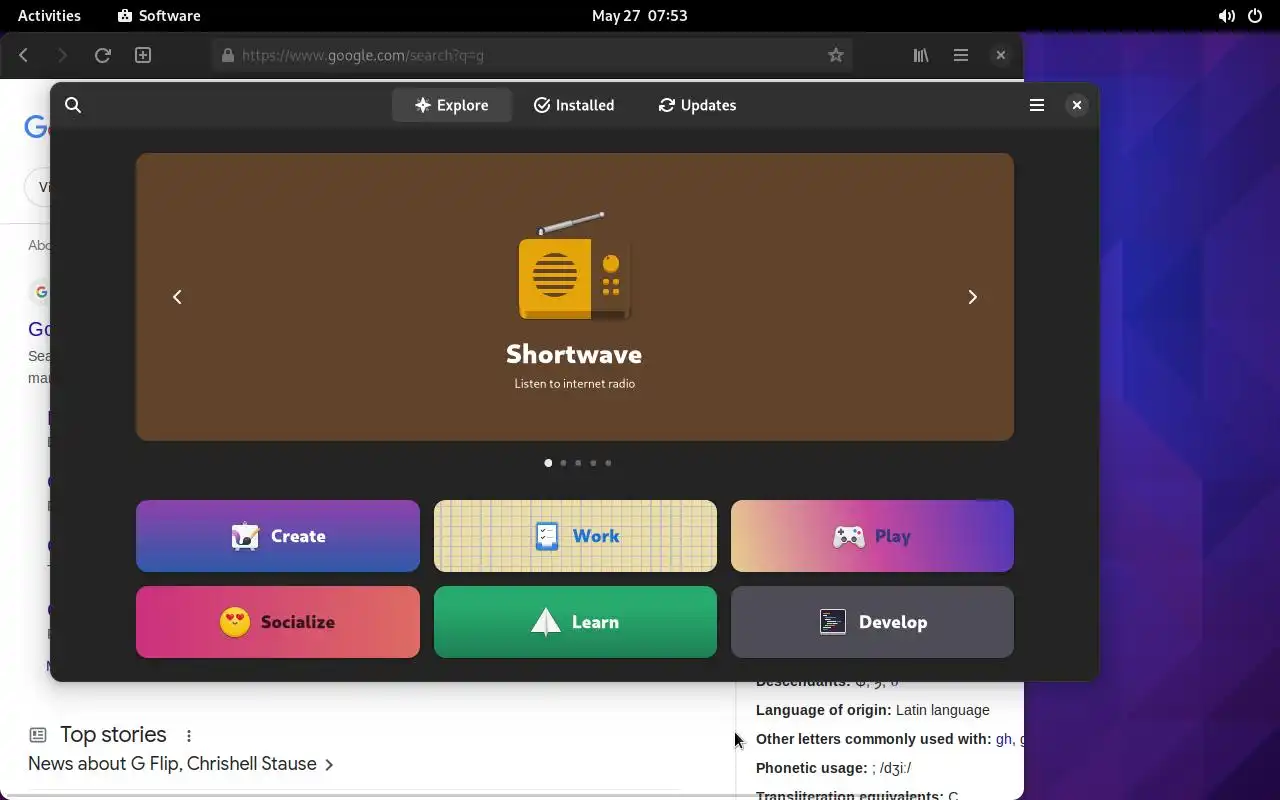The height and width of the screenshot is (800, 1280).
Task: Open the search in GNOME Software
Action: (73, 105)
